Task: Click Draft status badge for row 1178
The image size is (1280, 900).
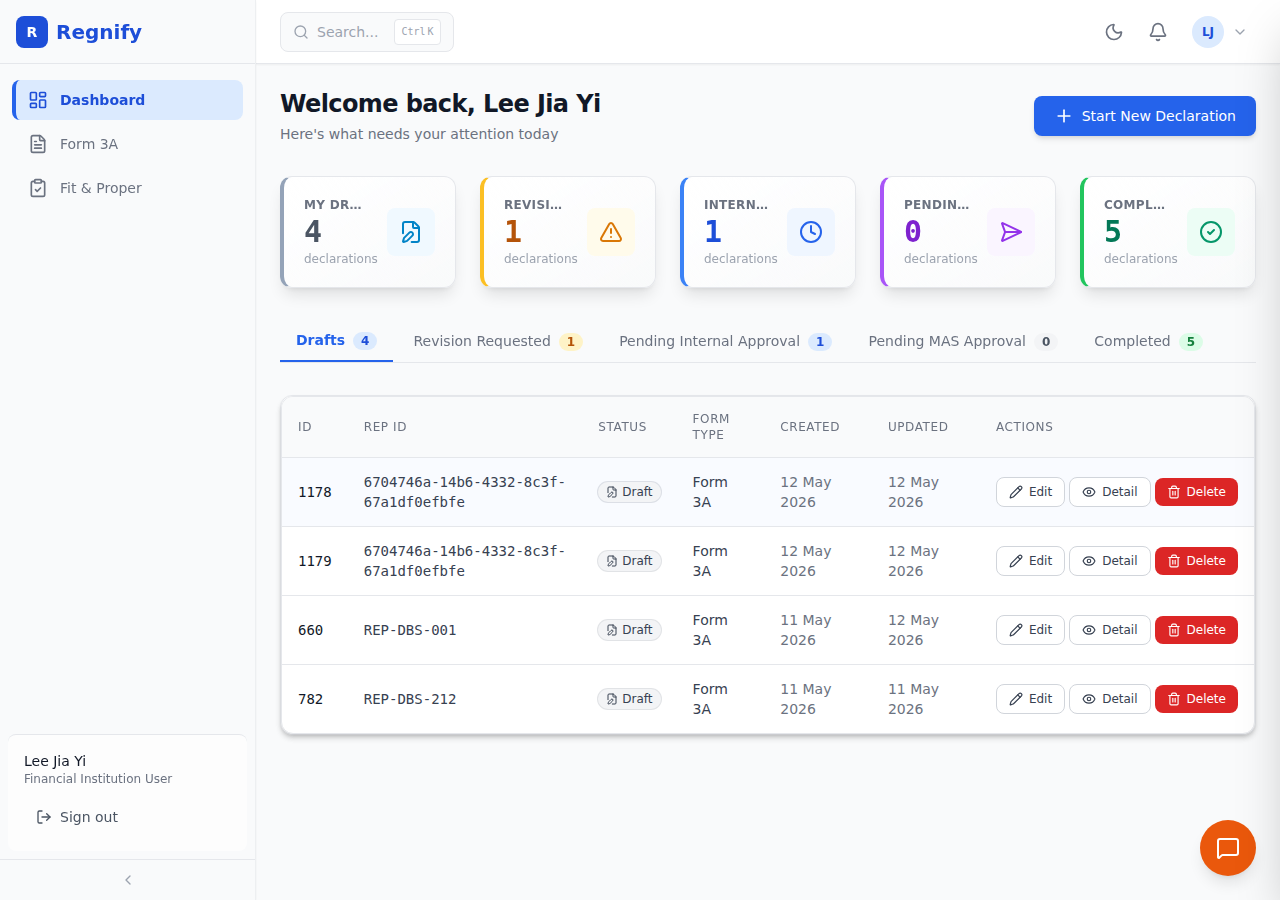Action: pos(630,492)
